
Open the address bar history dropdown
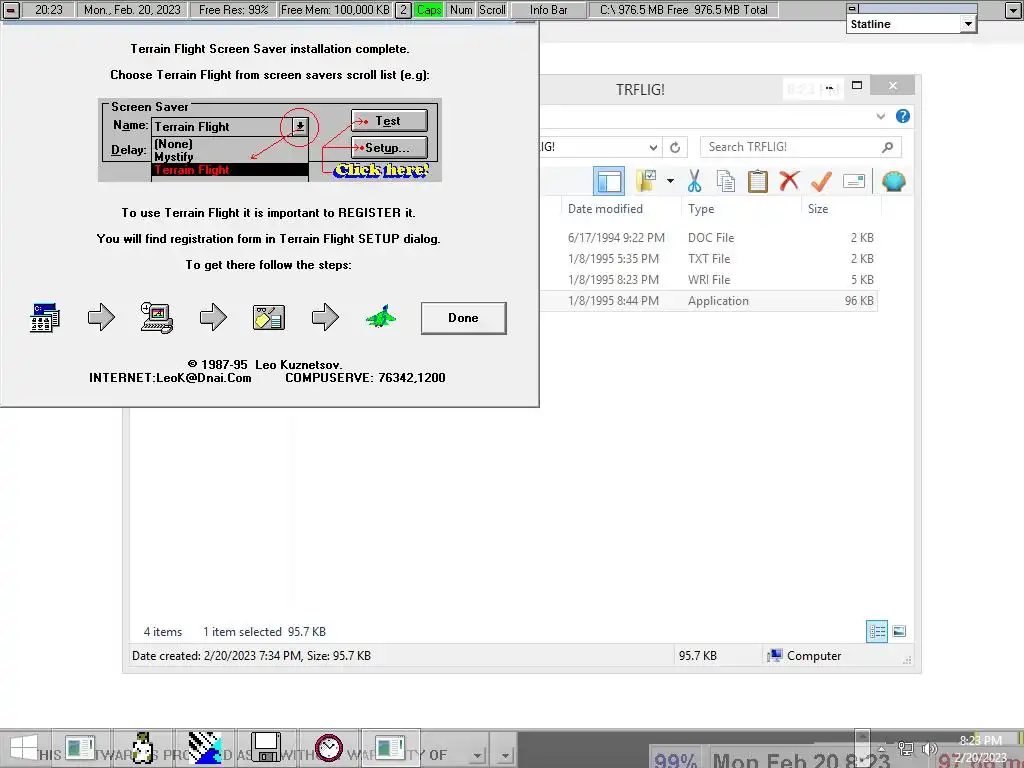point(653,147)
